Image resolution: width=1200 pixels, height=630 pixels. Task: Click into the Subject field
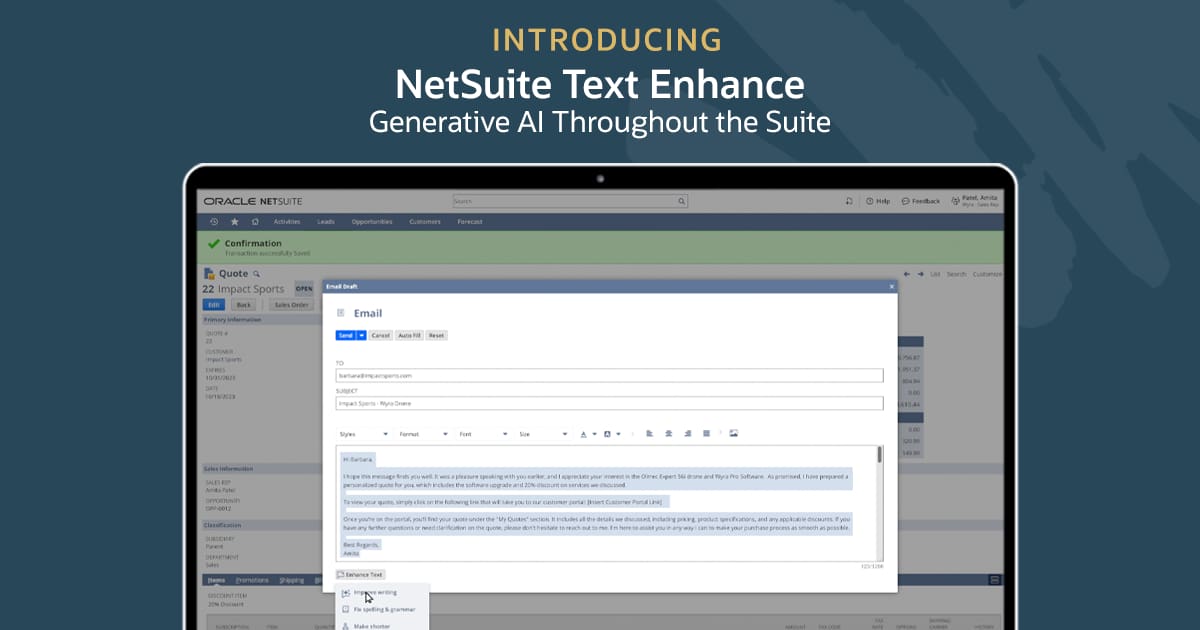(x=609, y=403)
